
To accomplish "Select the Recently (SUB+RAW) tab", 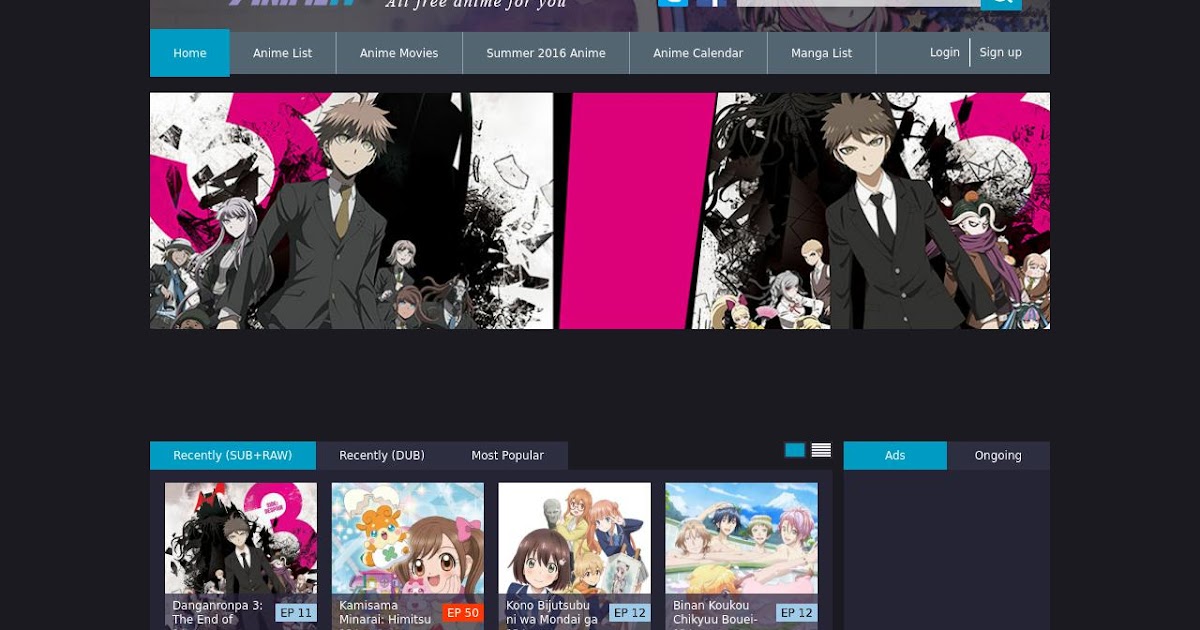I will 233,455.
